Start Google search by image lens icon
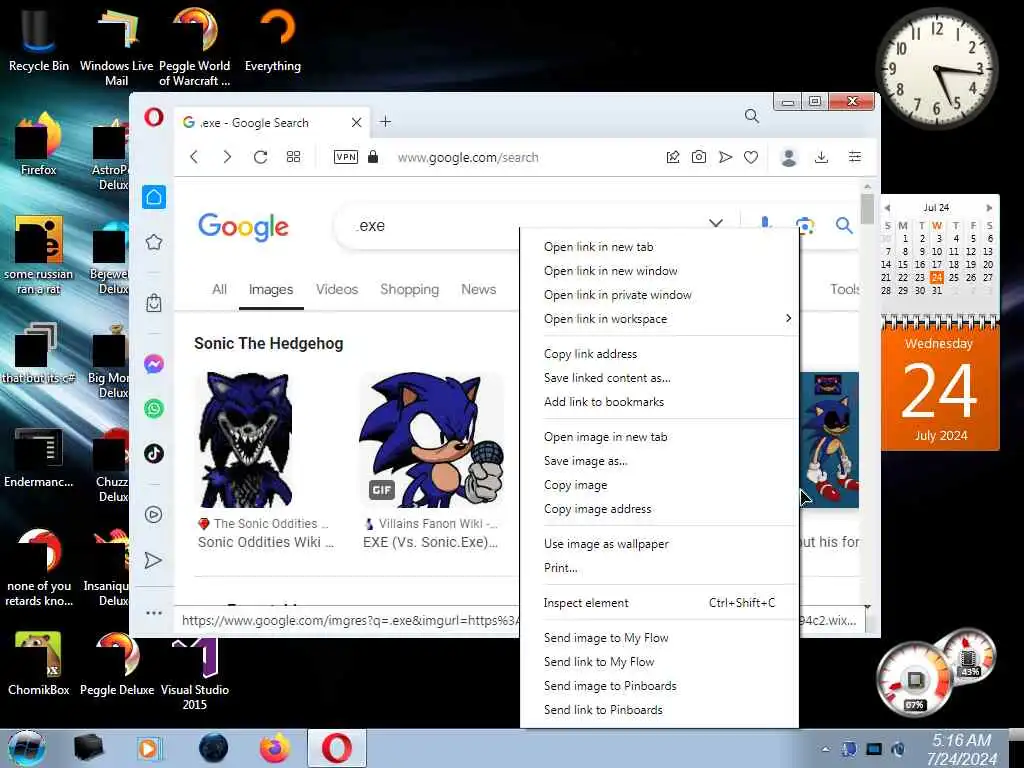Viewport: 1024px width, 768px height. (x=805, y=225)
